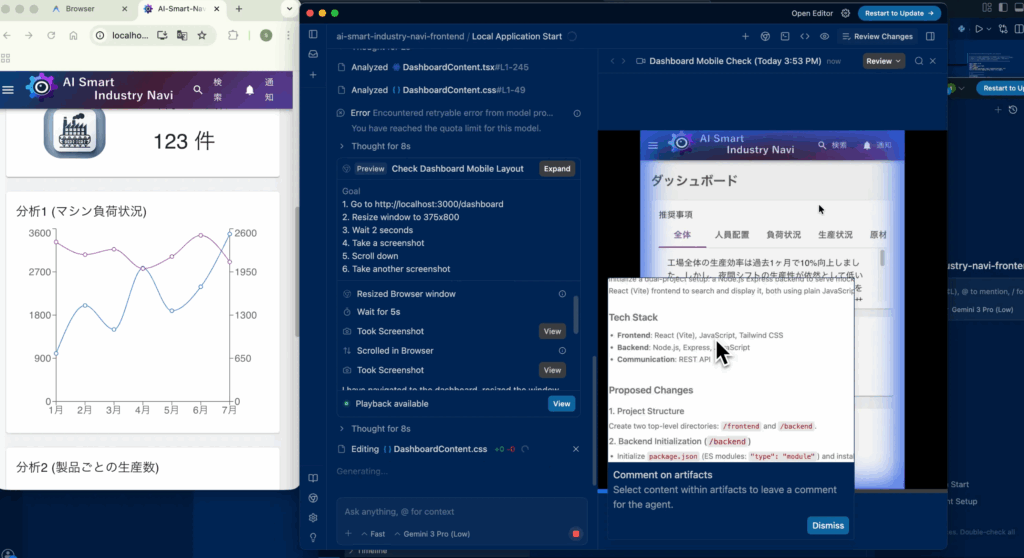Viewport: 1024px width, 558px height.
Task: Select the 人員配置 tab in dashboard preview
Action: coord(732,234)
